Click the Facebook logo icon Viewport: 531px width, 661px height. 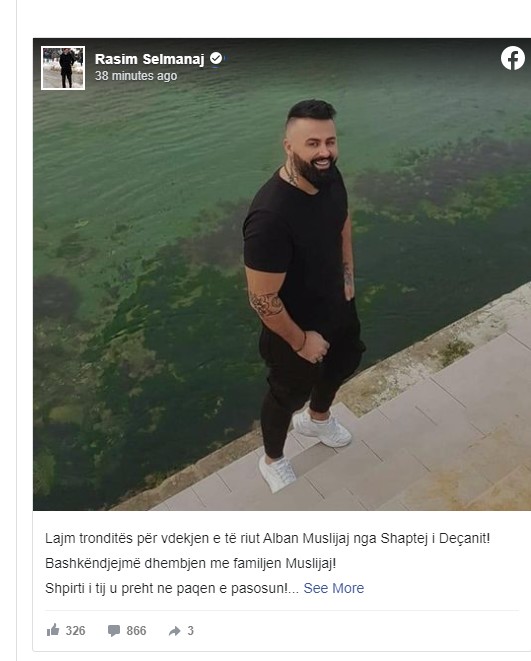coord(512,58)
